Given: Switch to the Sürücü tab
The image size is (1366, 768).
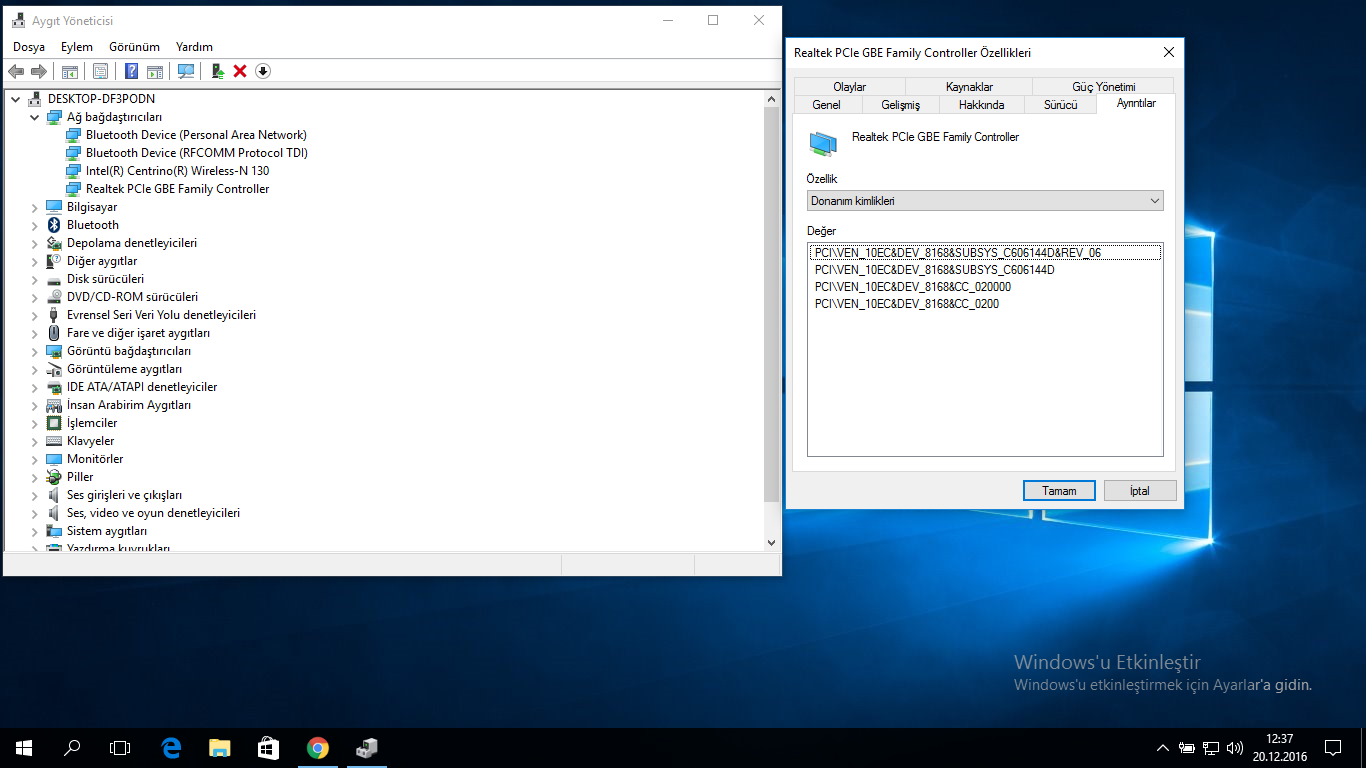Looking at the screenshot, I should 1060,104.
